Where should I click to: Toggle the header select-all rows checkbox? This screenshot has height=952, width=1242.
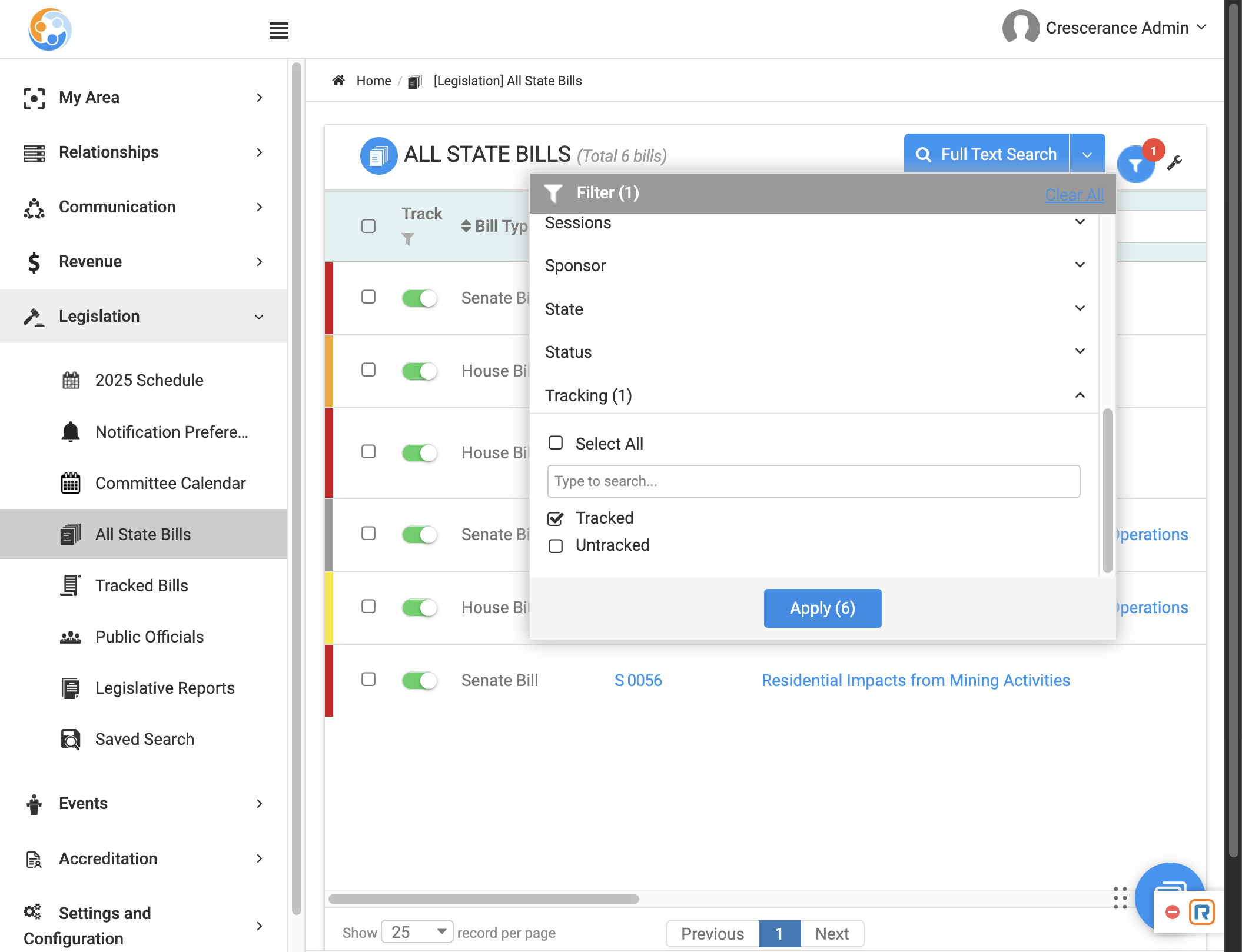(368, 226)
